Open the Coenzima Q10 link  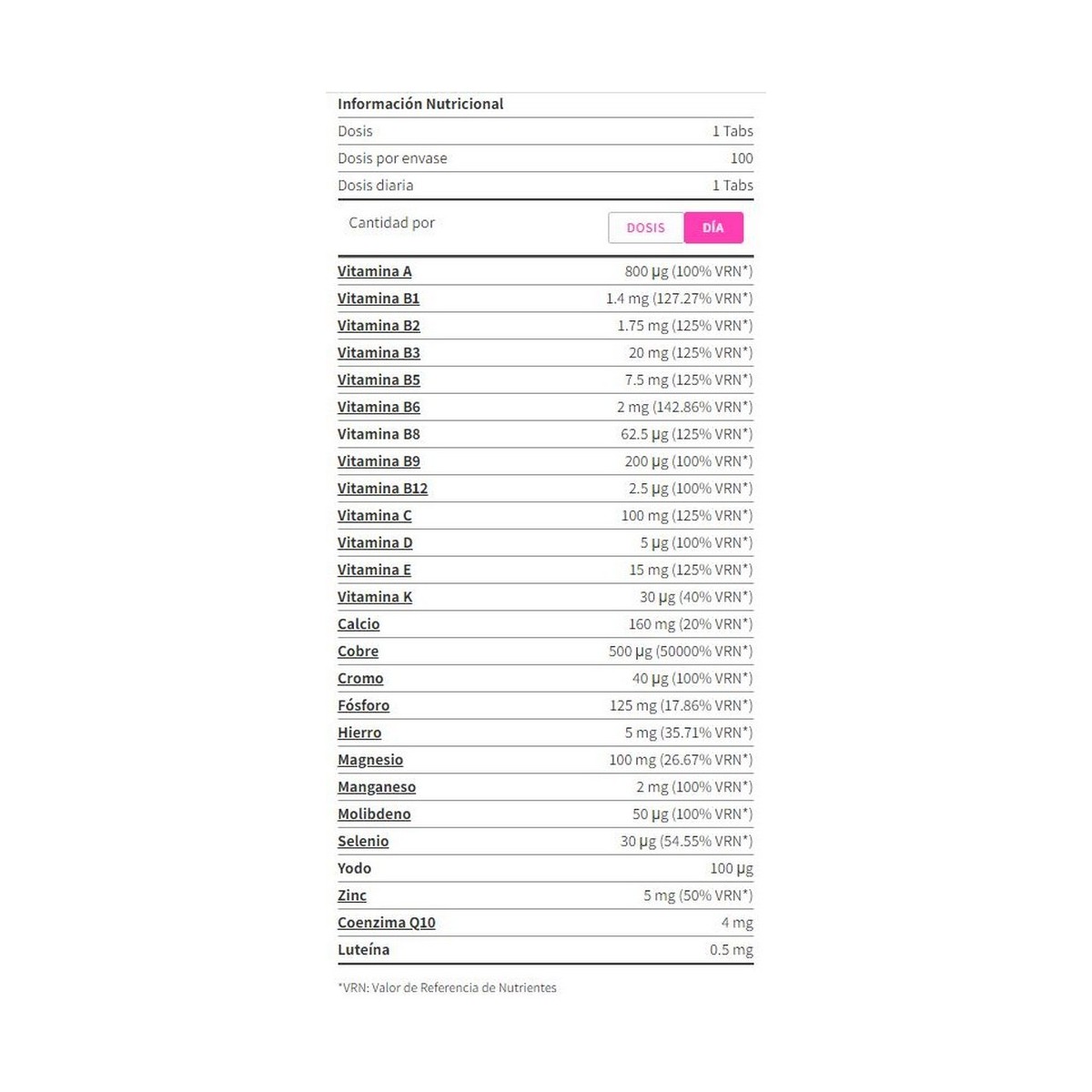pos(387,923)
